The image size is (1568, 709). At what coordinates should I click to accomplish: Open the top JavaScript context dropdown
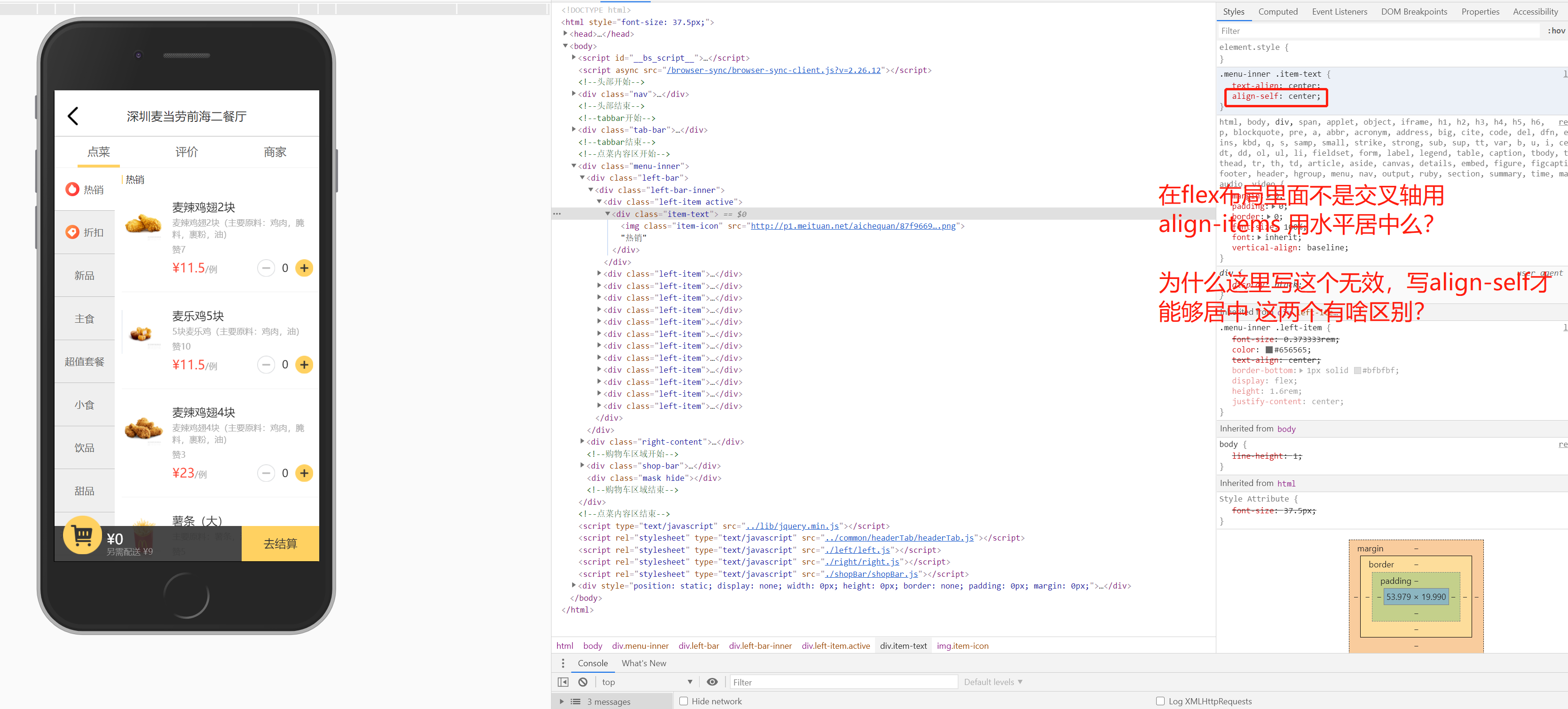[x=647, y=682]
